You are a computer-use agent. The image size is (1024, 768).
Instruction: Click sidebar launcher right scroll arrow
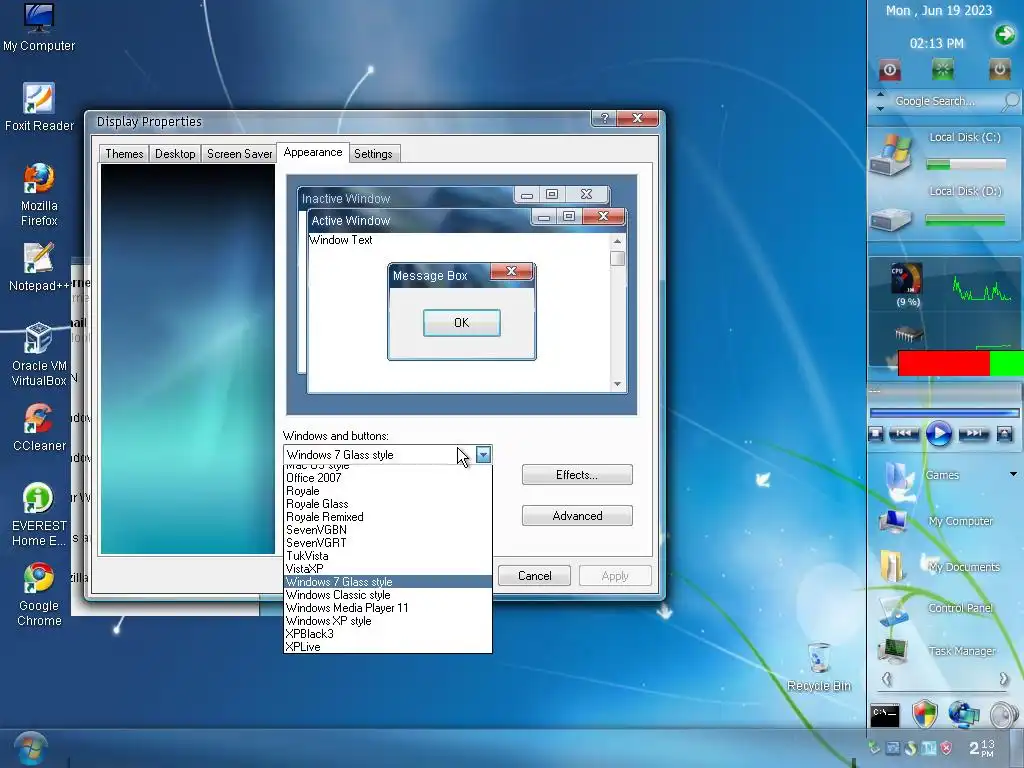(1004, 679)
